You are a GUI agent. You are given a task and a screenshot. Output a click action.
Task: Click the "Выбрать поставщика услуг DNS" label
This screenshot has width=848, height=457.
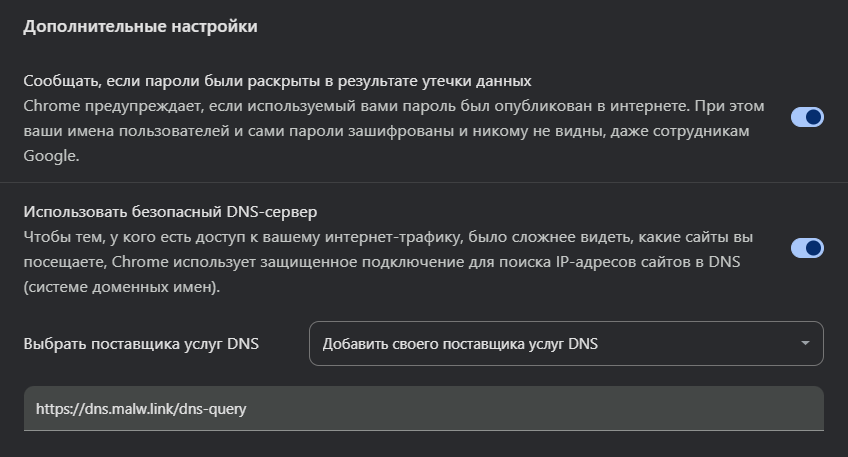click(x=141, y=344)
